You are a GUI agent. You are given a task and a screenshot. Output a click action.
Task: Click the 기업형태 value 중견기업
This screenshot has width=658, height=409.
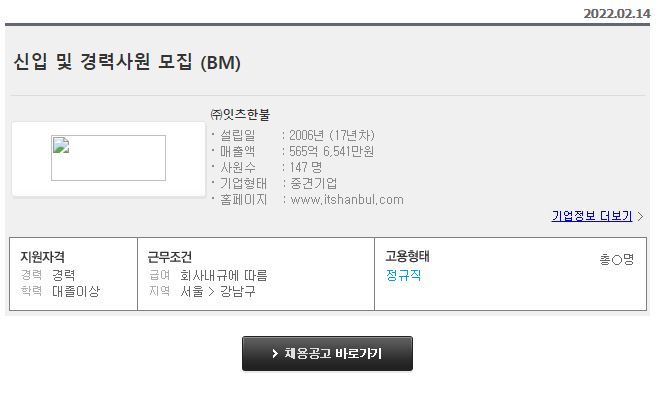313,183
